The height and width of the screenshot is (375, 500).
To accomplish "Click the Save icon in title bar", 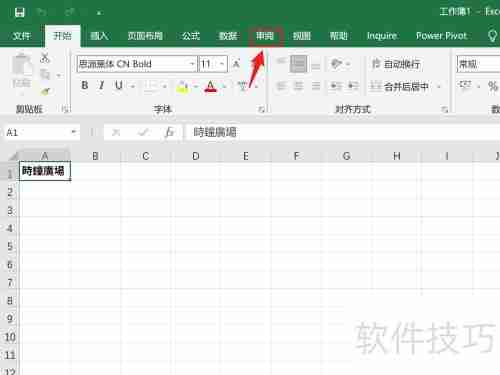I will tap(20, 12).
